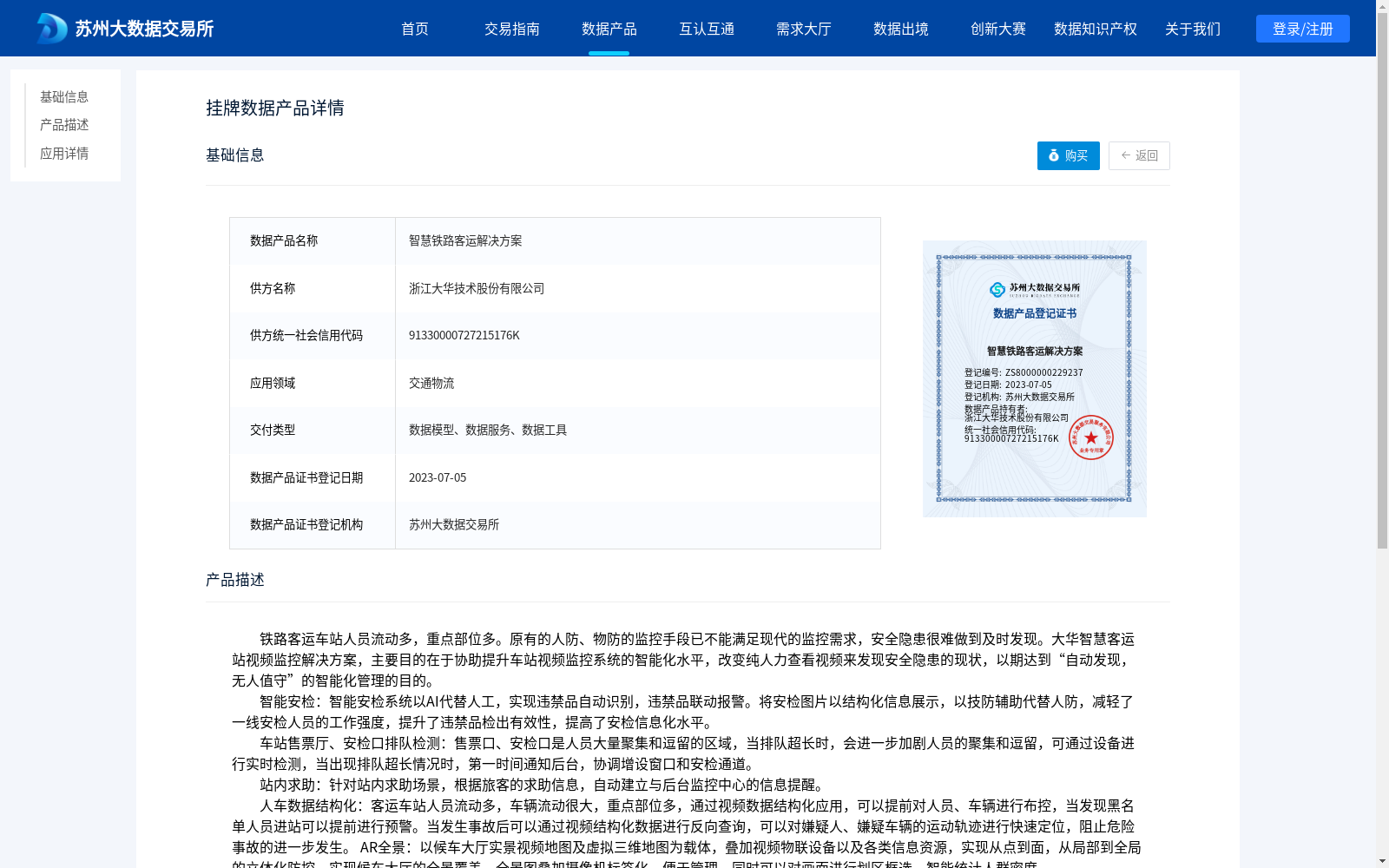
Task: View the 数据产品登记证书 certificate image
Action: coord(1035,378)
